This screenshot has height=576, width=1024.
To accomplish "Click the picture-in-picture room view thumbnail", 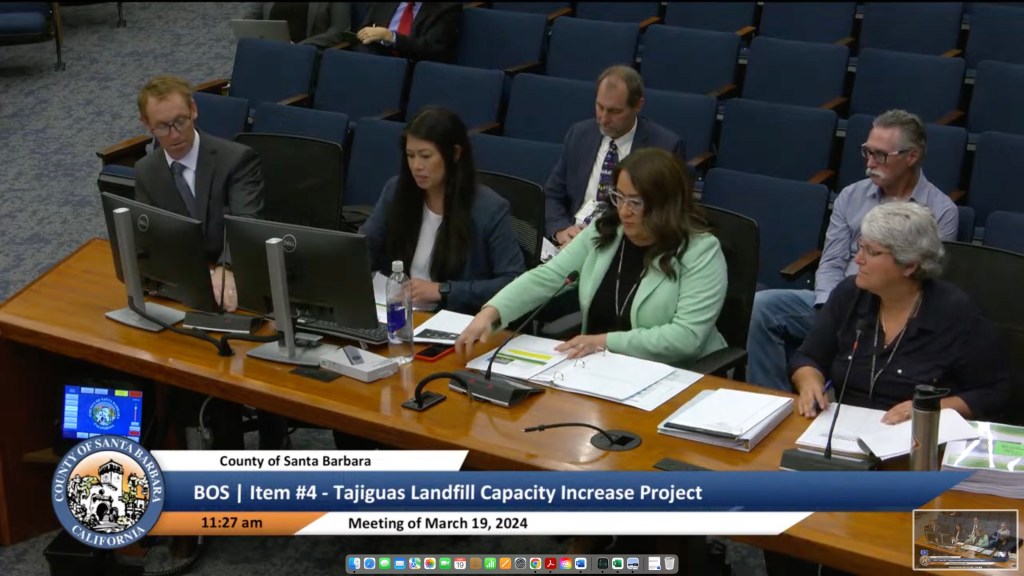I will point(965,540).
